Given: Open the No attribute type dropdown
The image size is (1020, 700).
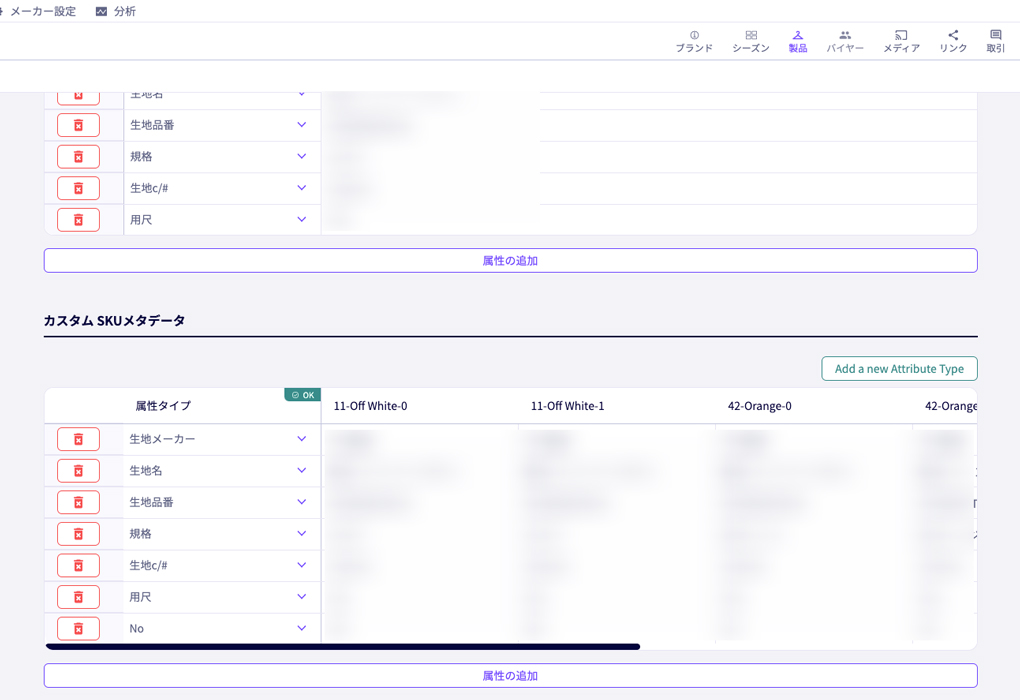Looking at the screenshot, I should [302, 628].
